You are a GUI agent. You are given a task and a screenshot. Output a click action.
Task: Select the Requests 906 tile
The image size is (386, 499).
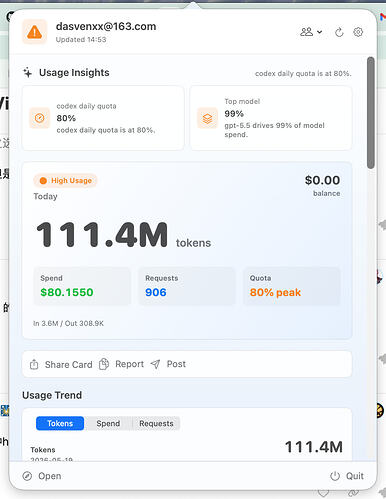[187, 286]
